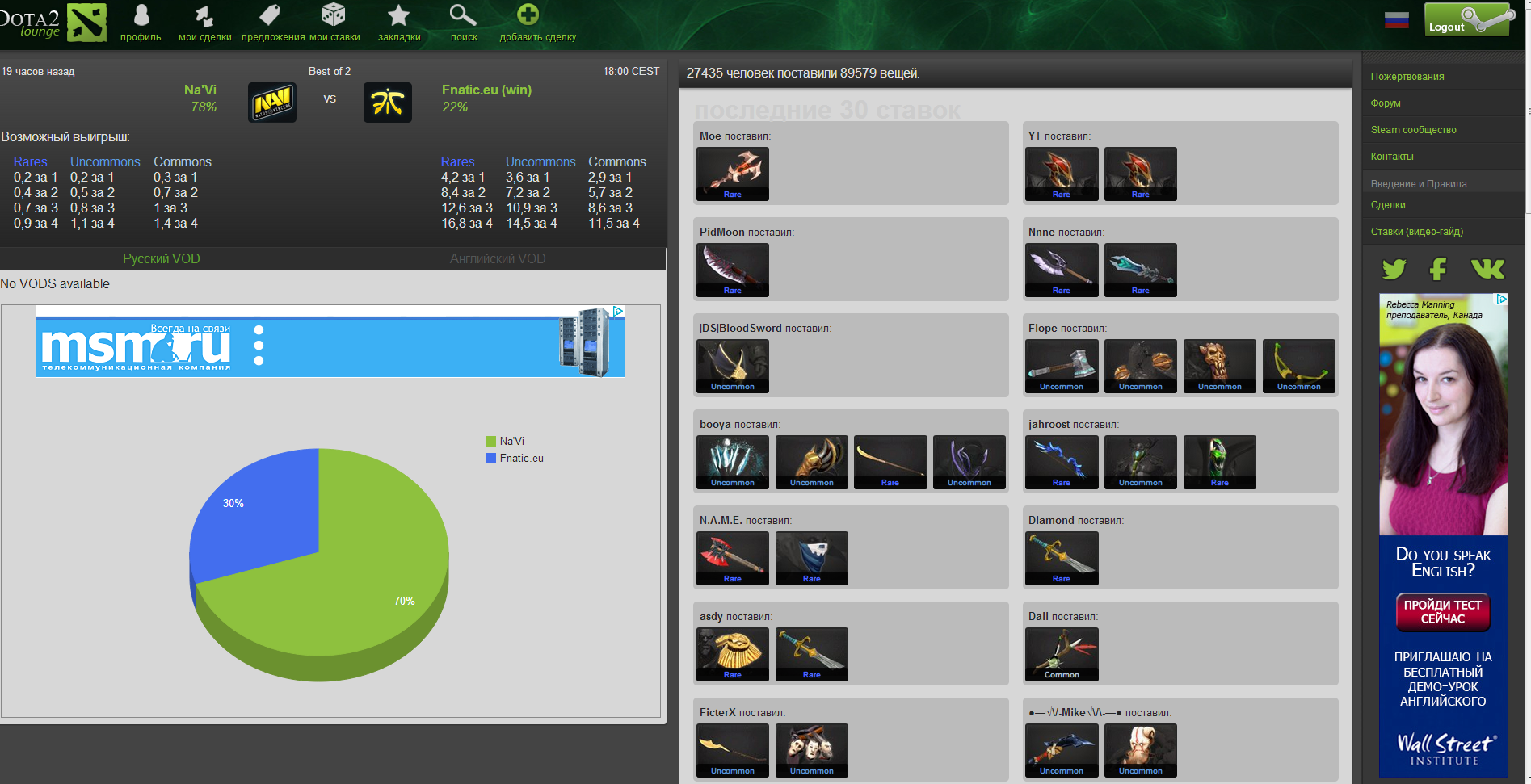The image size is (1531, 784).
Task: Open закладки star icon
Action: tap(398, 15)
